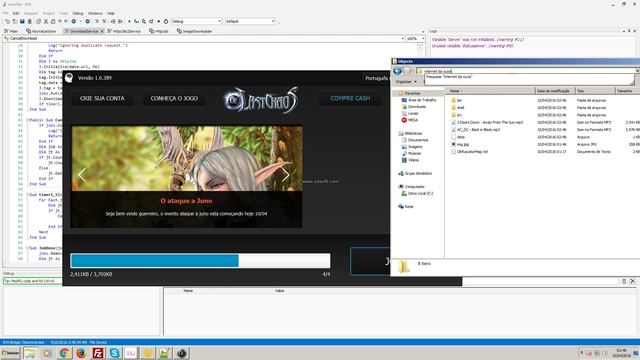This screenshot has height=360, width=640.
Task: Select '3 Doors Down - Away From The Sun.mp3'
Action: (487, 122)
